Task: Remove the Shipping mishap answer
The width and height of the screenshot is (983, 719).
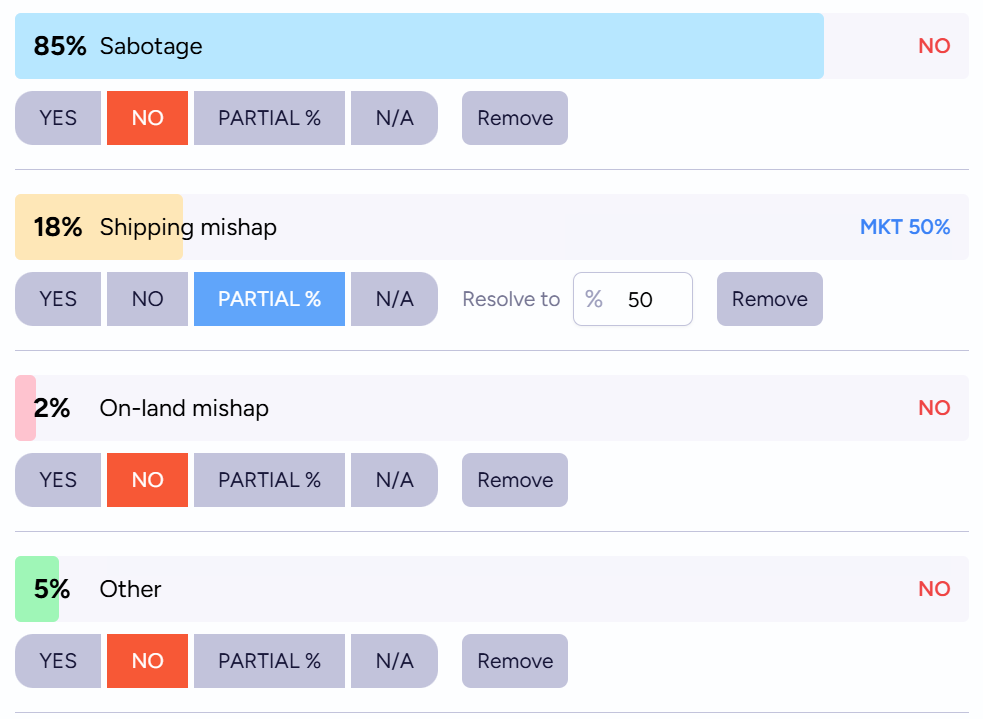Action: [x=769, y=299]
